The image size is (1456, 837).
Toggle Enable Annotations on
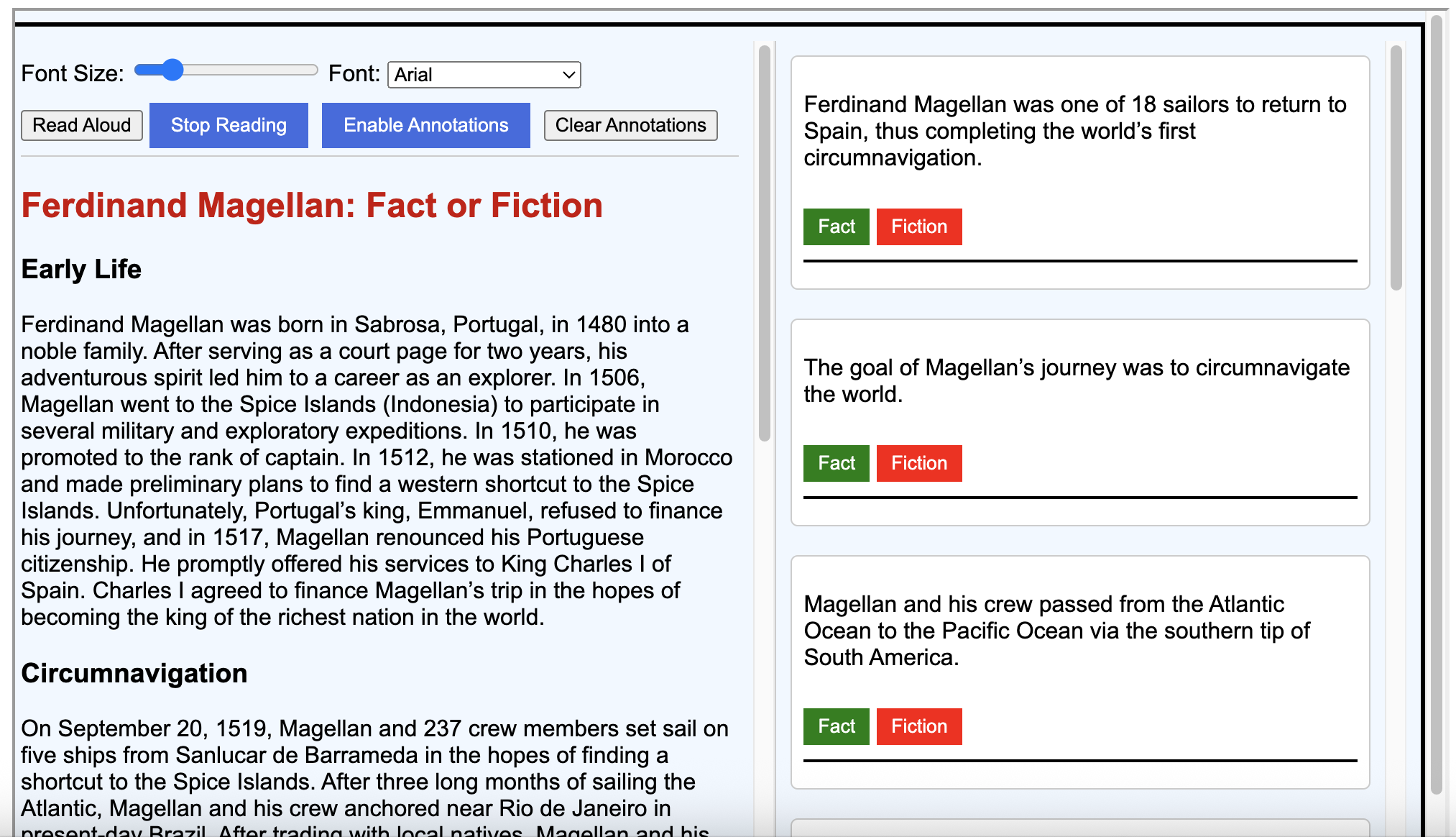click(x=425, y=125)
